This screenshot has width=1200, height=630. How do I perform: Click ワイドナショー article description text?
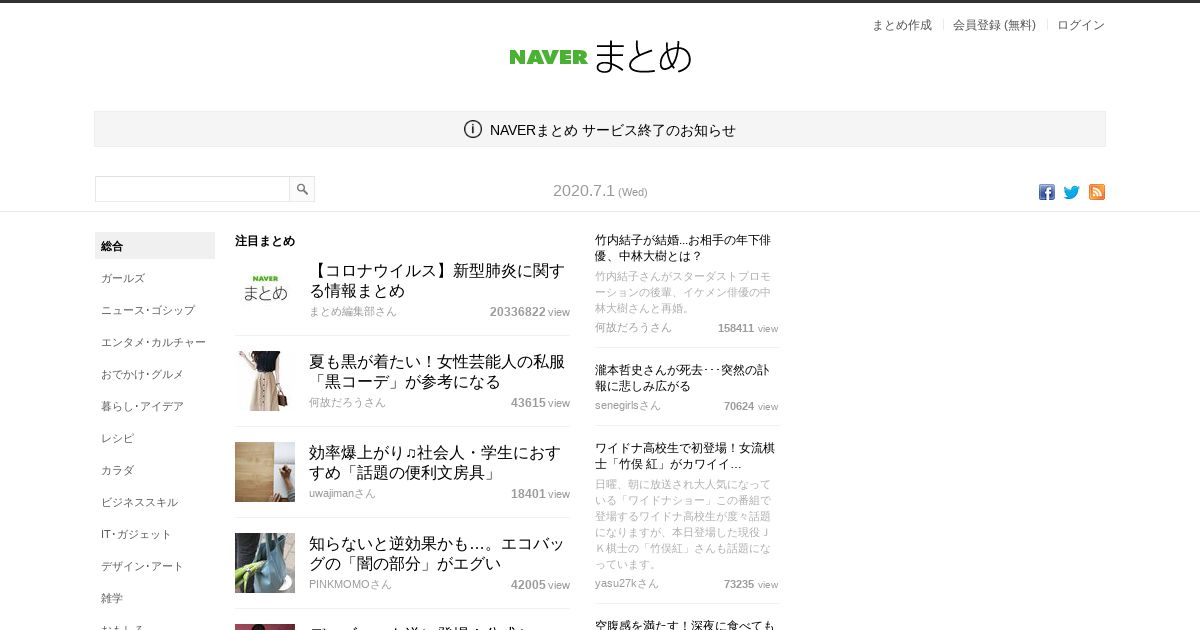tap(683, 524)
